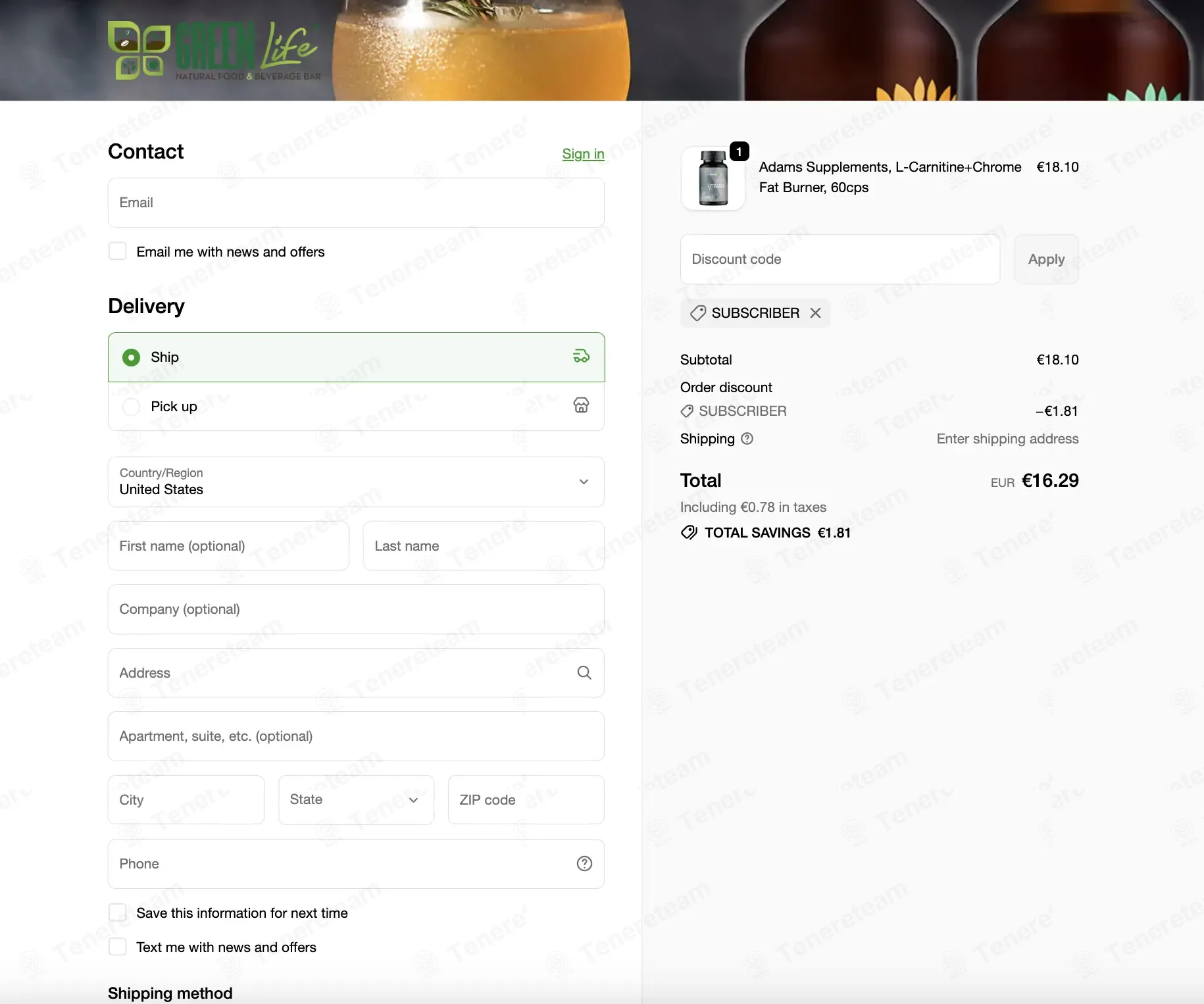Select the Ship delivery radio button

point(132,357)
